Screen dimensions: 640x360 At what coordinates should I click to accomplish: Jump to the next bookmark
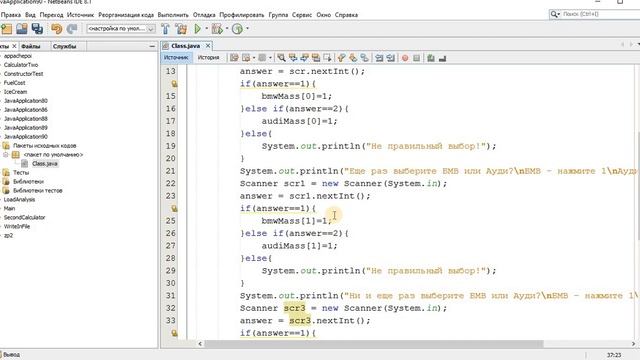coord(353,58)
